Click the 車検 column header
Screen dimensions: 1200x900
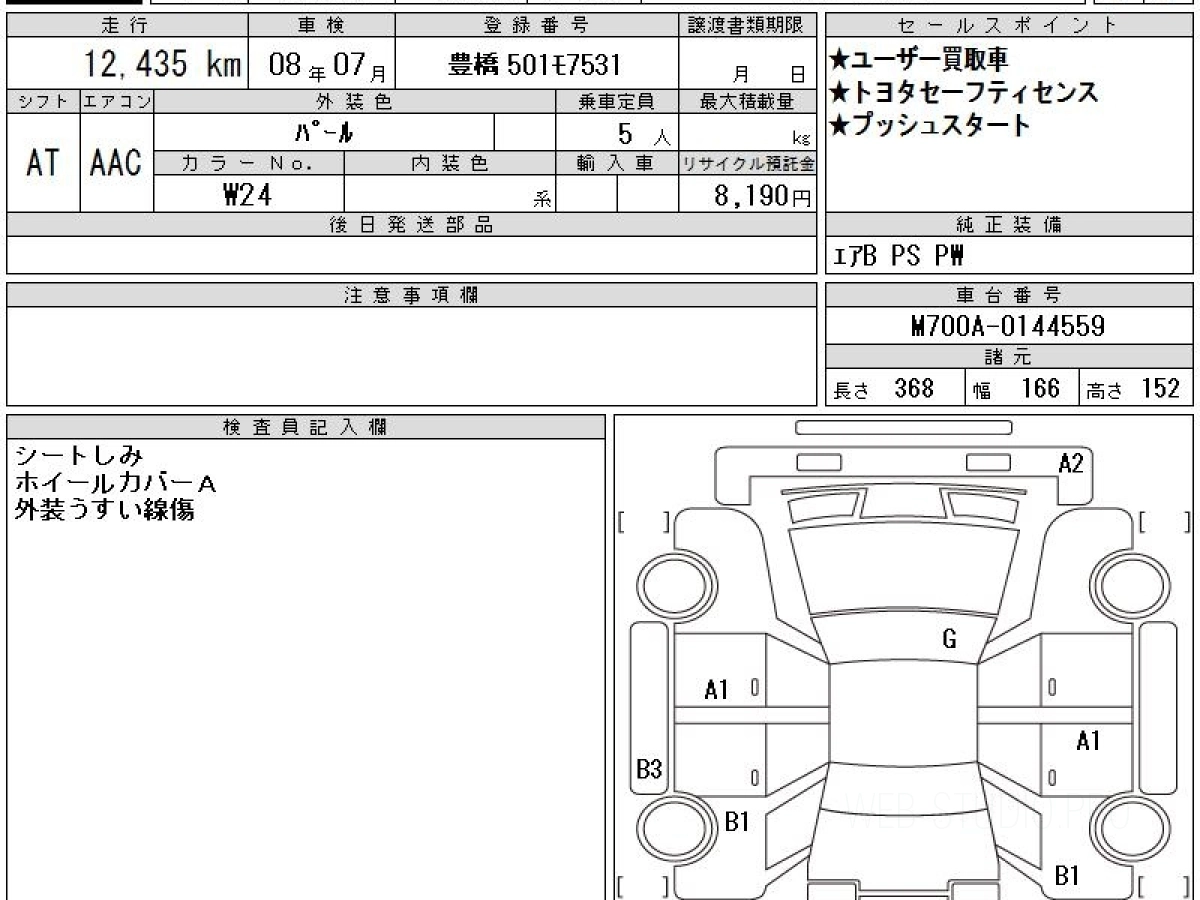321,25
